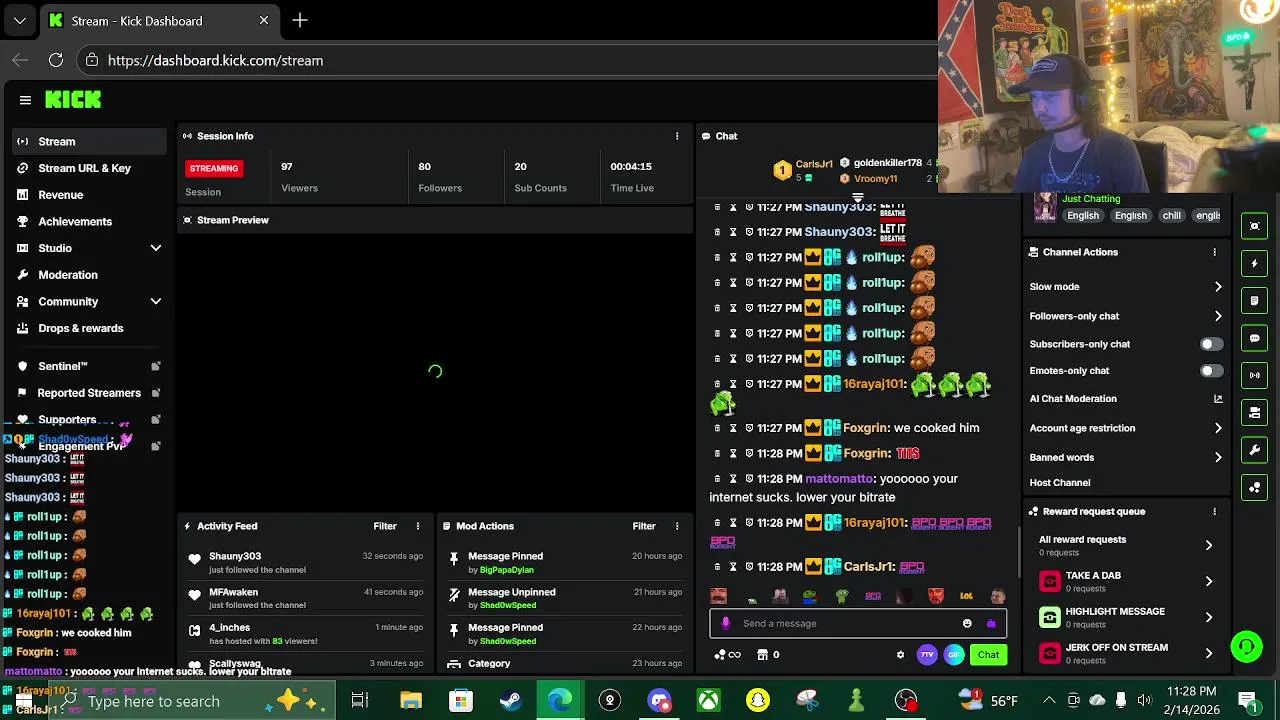Open Session Info options menu
This screenshot has height=720, width=1280.
coord(677,136)
